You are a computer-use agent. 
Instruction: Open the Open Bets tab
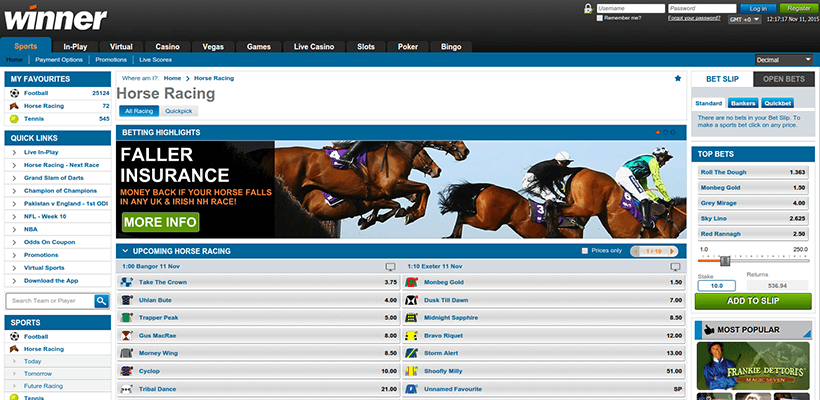(x=783, y=79)
